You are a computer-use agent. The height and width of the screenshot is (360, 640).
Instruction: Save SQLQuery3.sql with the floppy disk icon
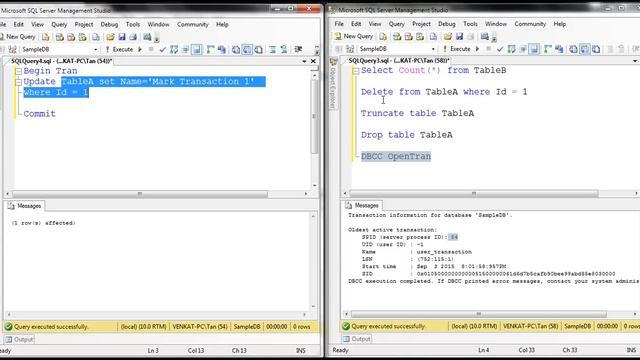pyautogui.click(x=459, y=37)
